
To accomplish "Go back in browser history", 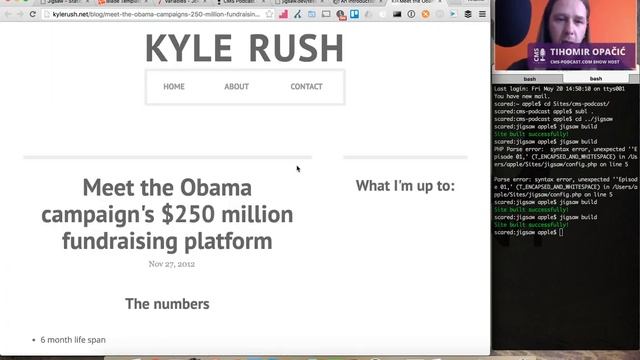I will click(8, 14).
